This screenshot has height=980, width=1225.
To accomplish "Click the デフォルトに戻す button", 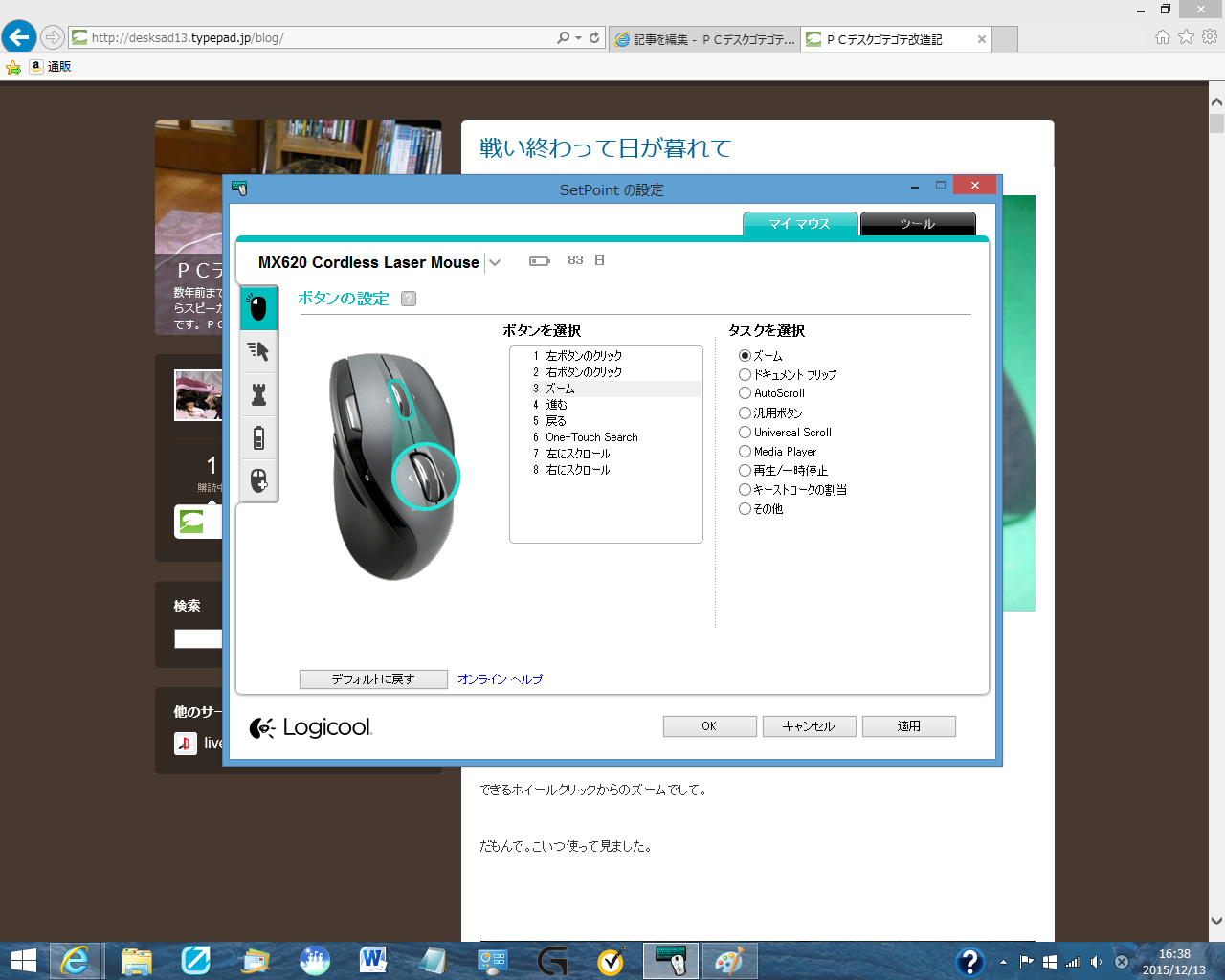I will coord(373,679).
